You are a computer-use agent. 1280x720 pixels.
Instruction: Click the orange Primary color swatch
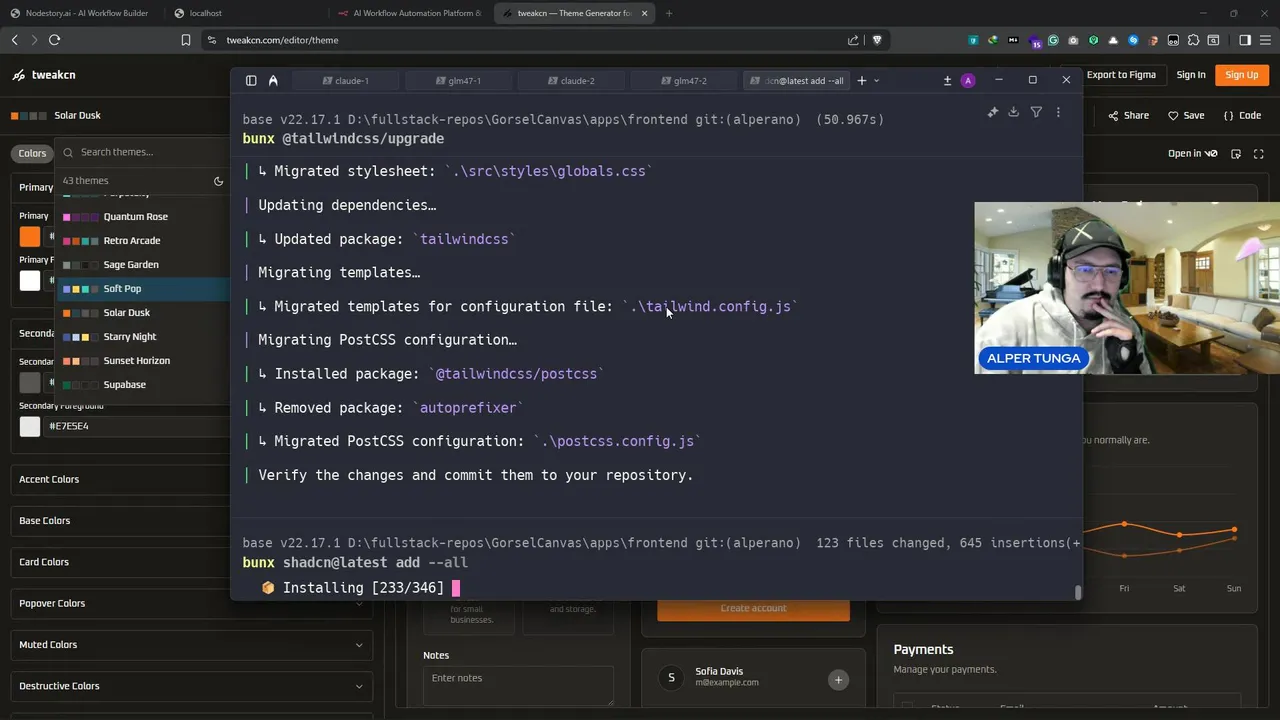30,236
